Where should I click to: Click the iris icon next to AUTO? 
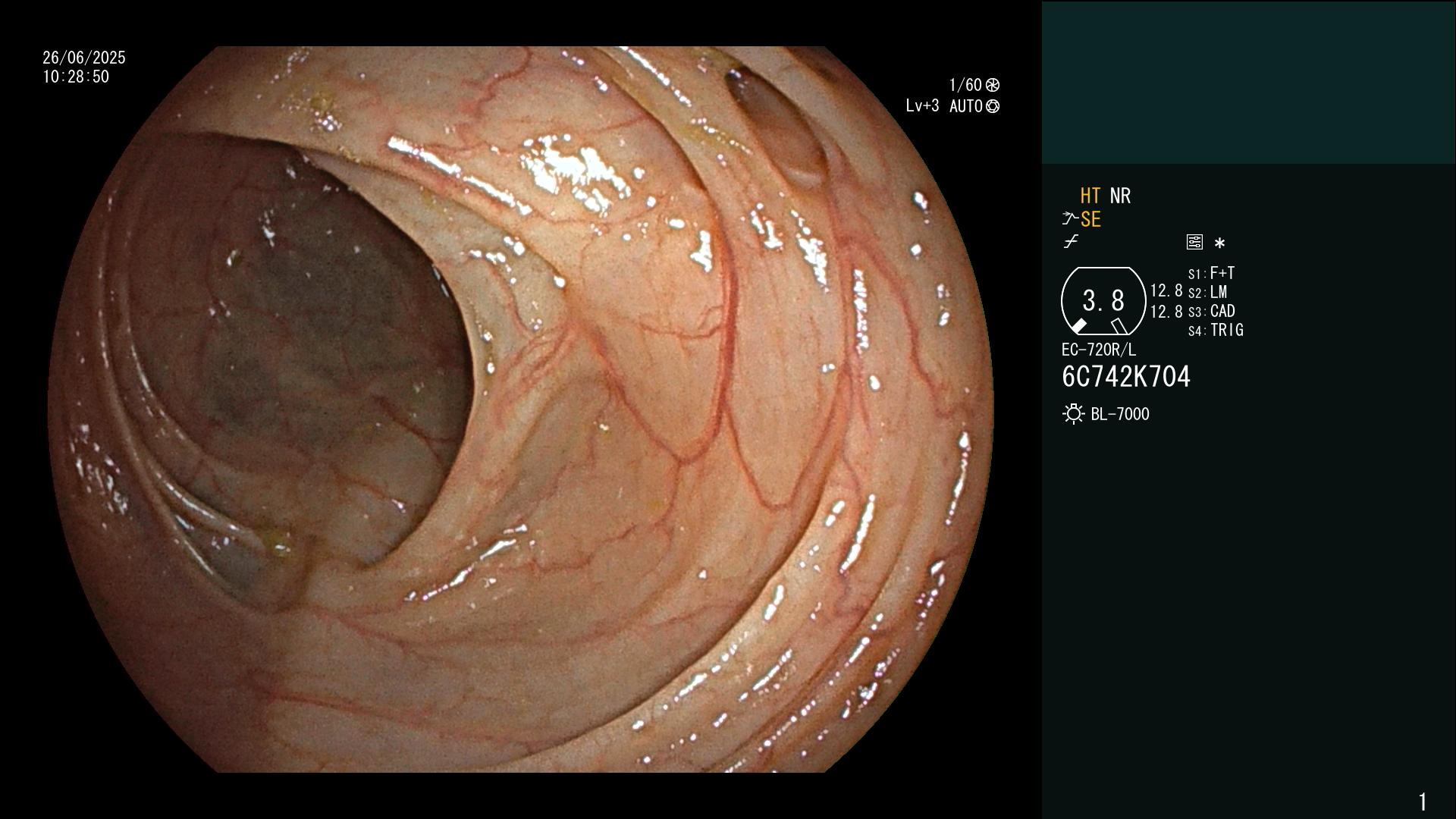[x=993, y=106]
